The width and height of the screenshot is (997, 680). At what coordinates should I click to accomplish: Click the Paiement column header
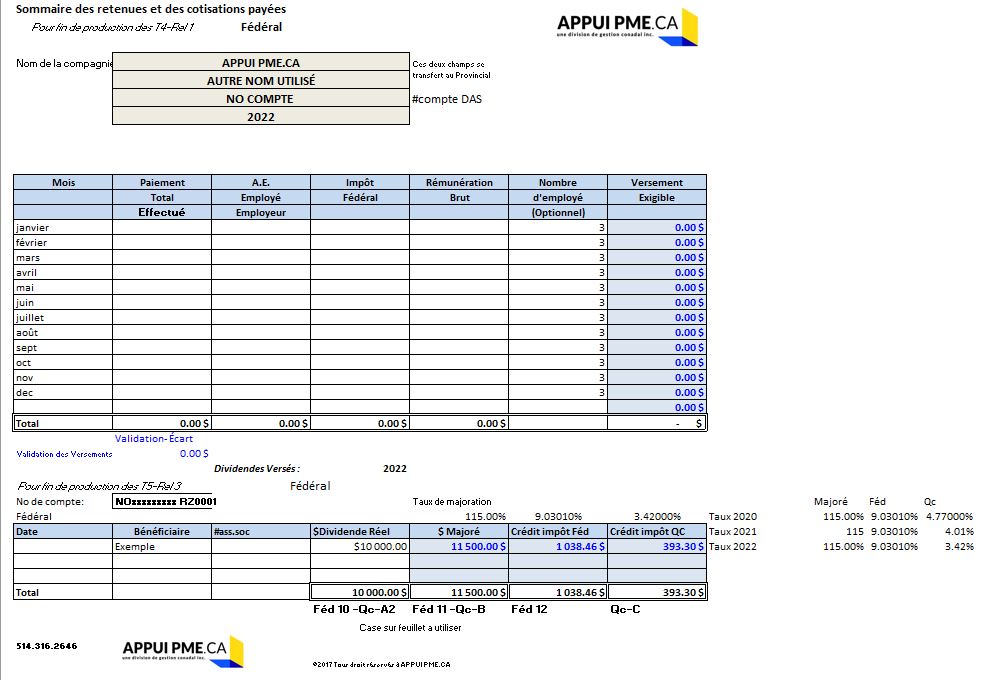click(162, 182)
